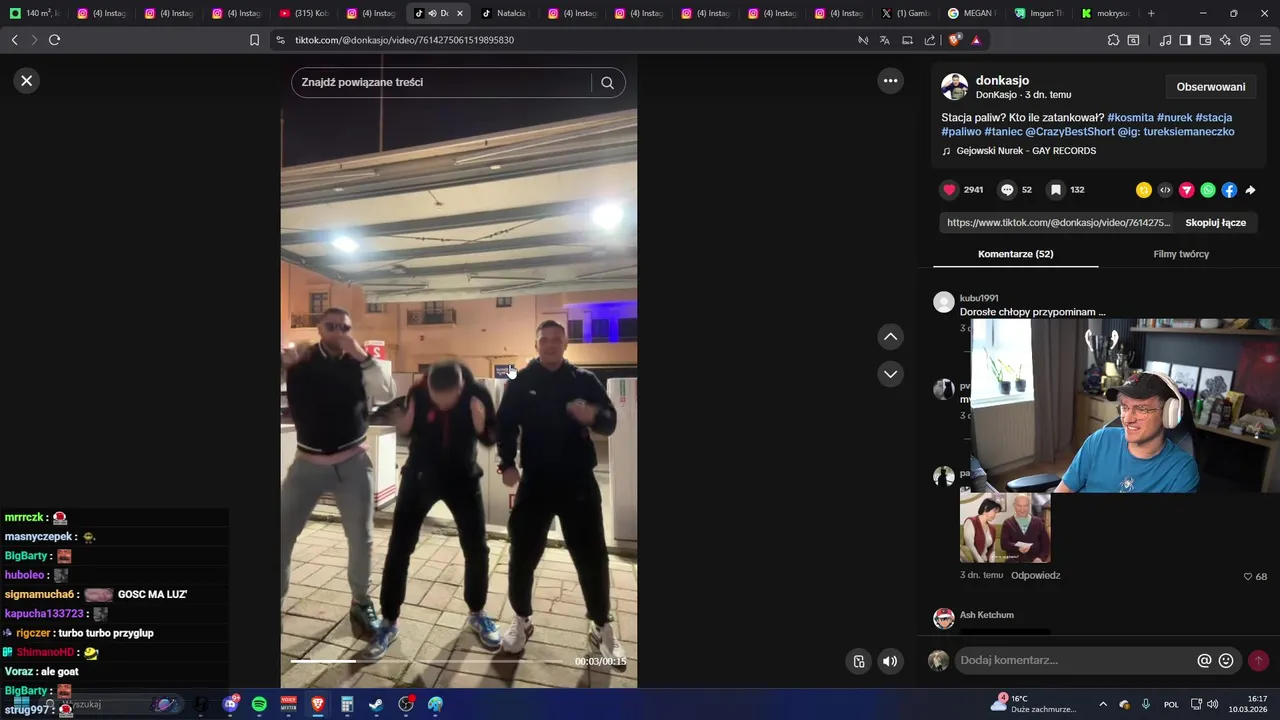The image size is (1280, 720).
Task: Open Brave Leo AI sparkle icon
Action: coord(1225,40)
